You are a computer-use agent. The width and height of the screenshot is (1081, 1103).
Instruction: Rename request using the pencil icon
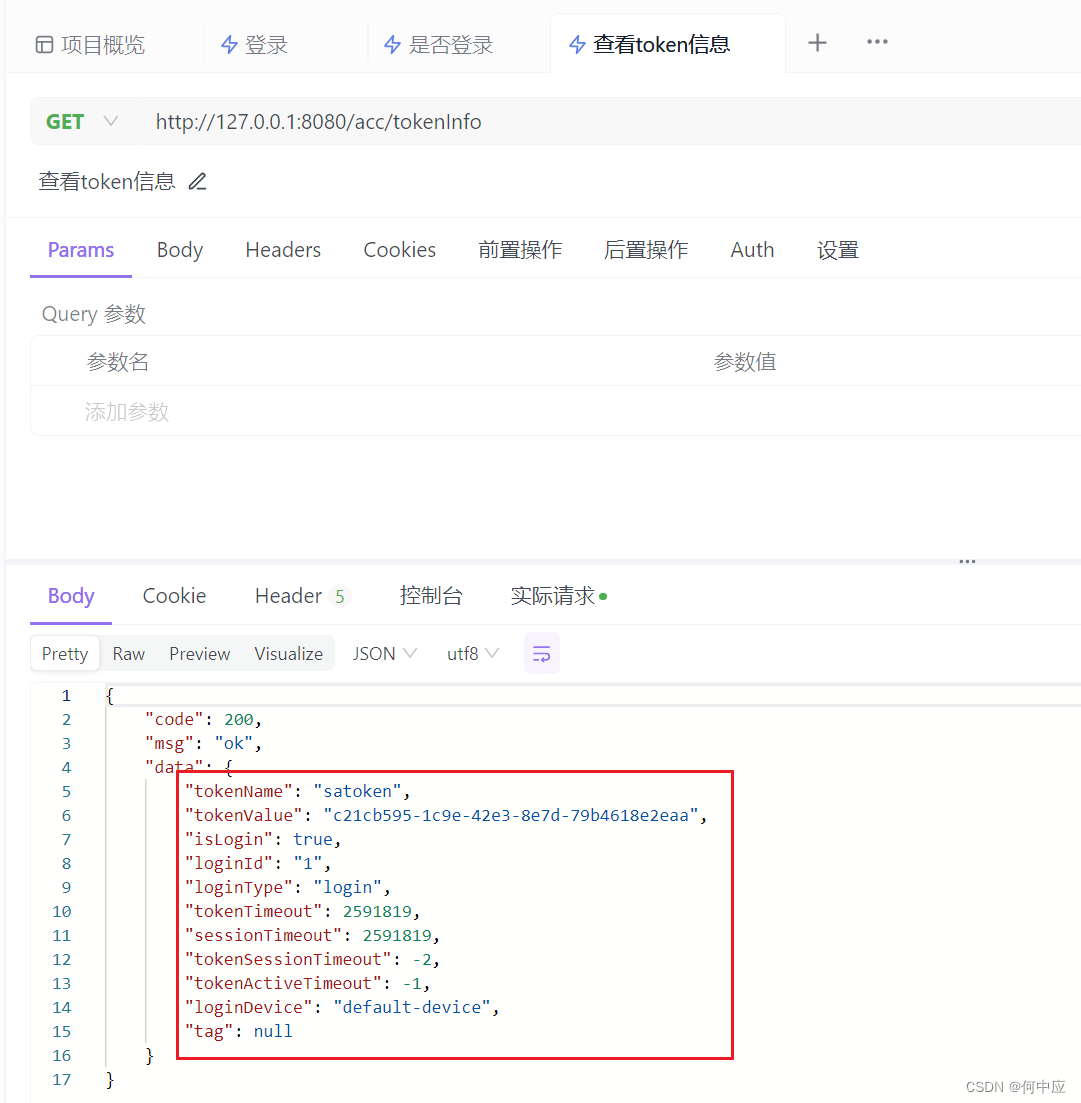pos(196,181)
